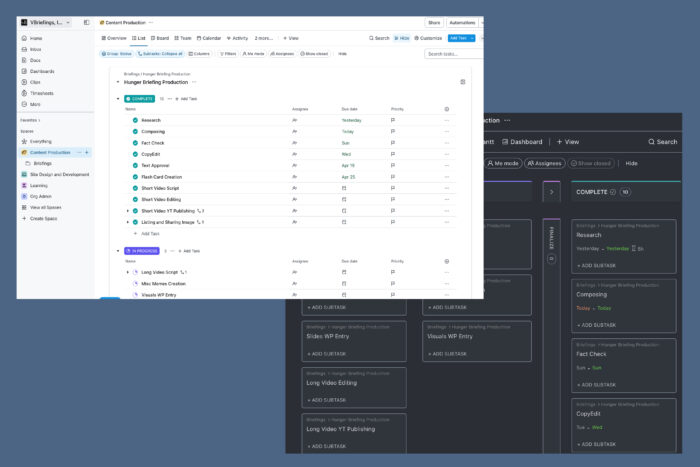Toggle Show closed in list view
Image resolution: width=700 pixels, height=467 pixels.
(x=312, y=54)
